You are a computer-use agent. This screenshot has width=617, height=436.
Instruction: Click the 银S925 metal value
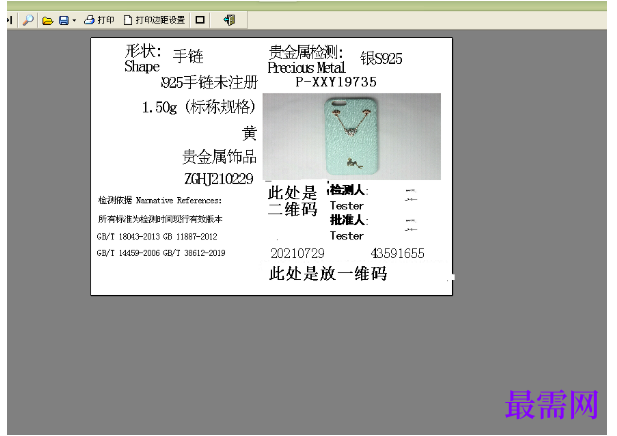[381, 59]
